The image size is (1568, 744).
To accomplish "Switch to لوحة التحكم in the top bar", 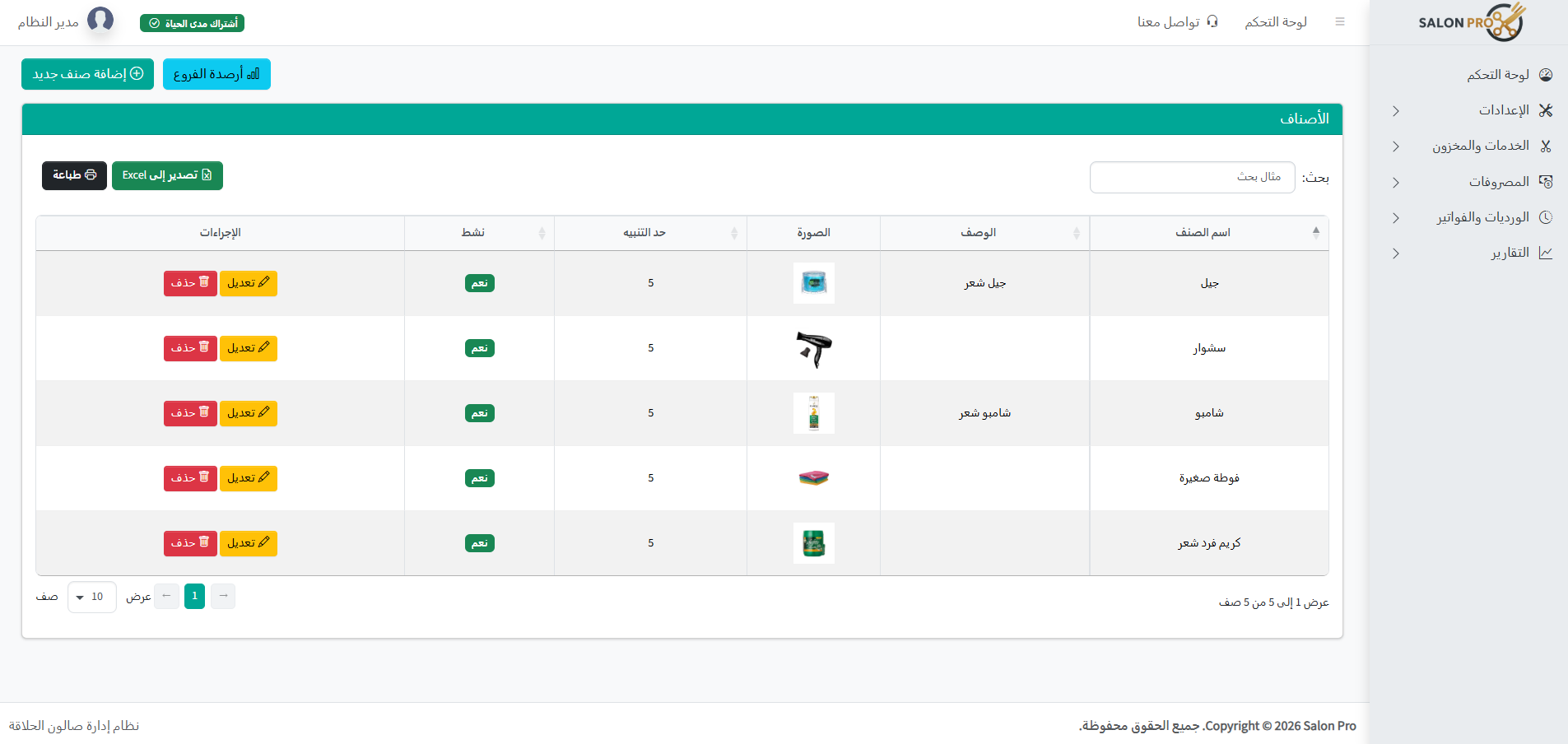I will click(1276, 21).
